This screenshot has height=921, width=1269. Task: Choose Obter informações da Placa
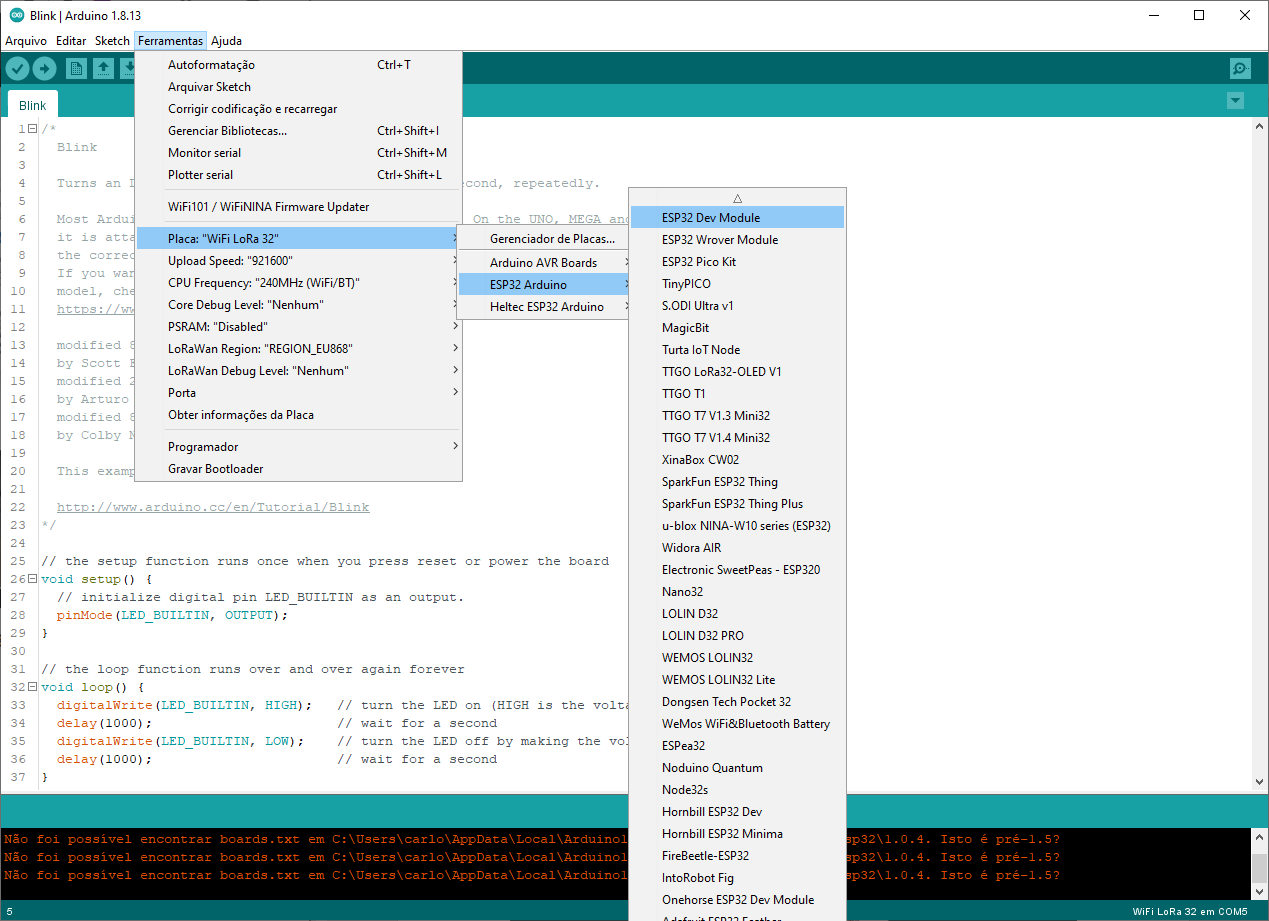click(298, 415)
